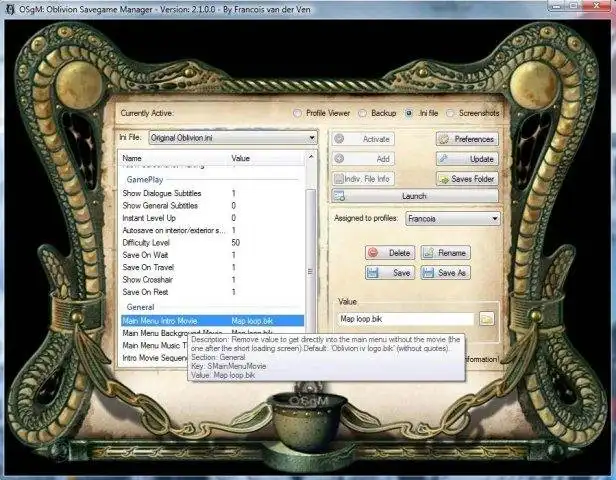Close the OSgM window
Image resolution: width=616 pixels, height=480 pixels.
tap(596, 6)
